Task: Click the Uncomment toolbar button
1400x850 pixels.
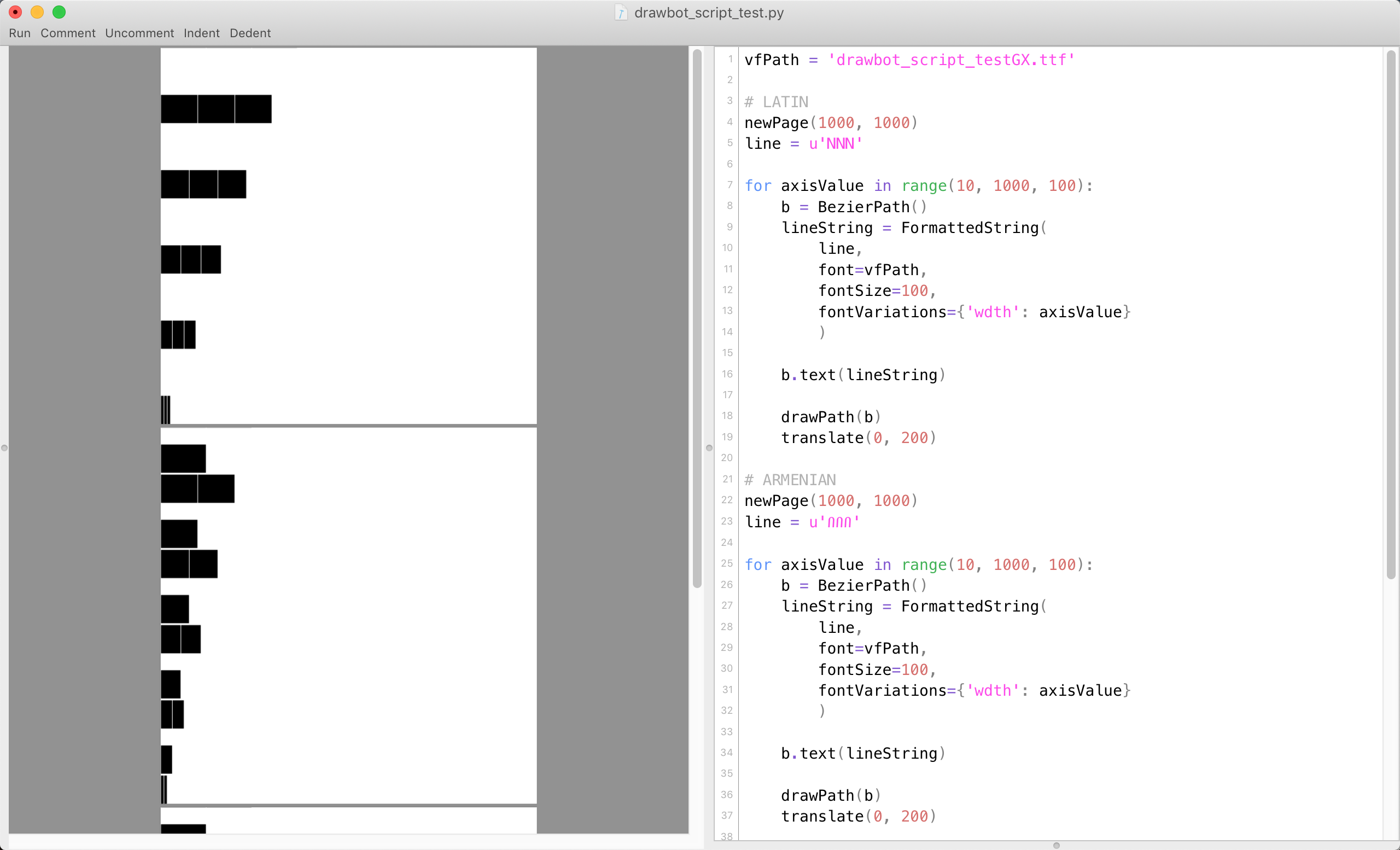Action: click(x=139, y=33)
